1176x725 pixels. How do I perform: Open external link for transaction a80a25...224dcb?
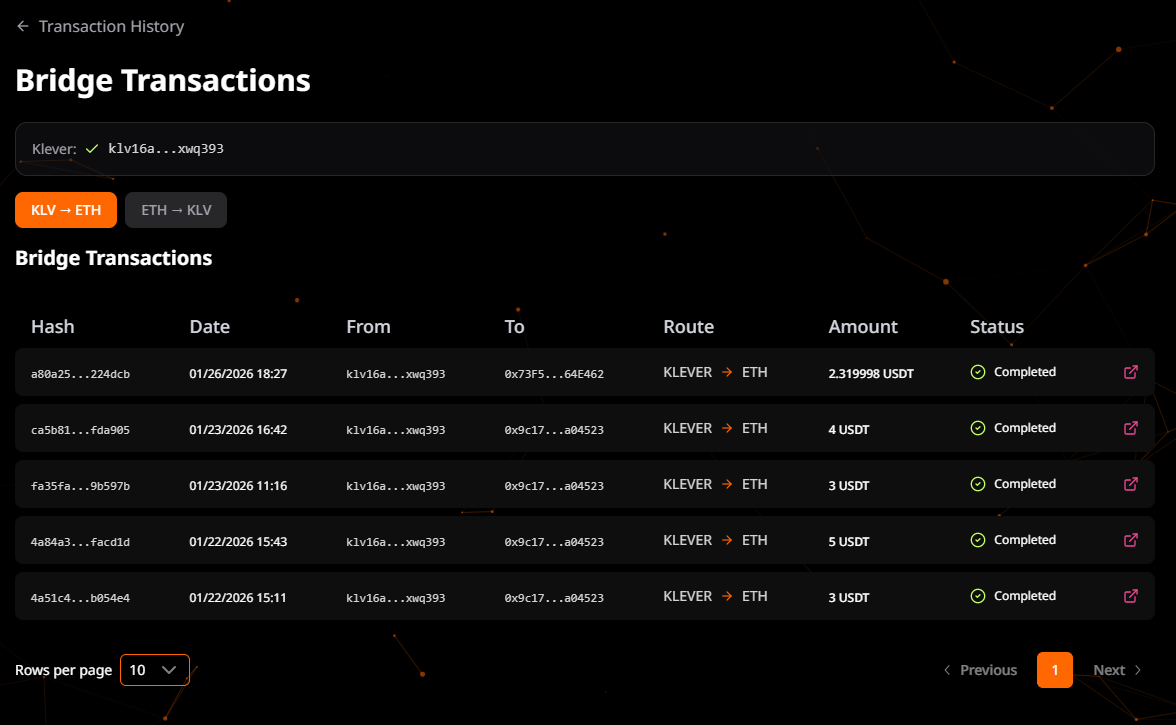[1131, 372]
